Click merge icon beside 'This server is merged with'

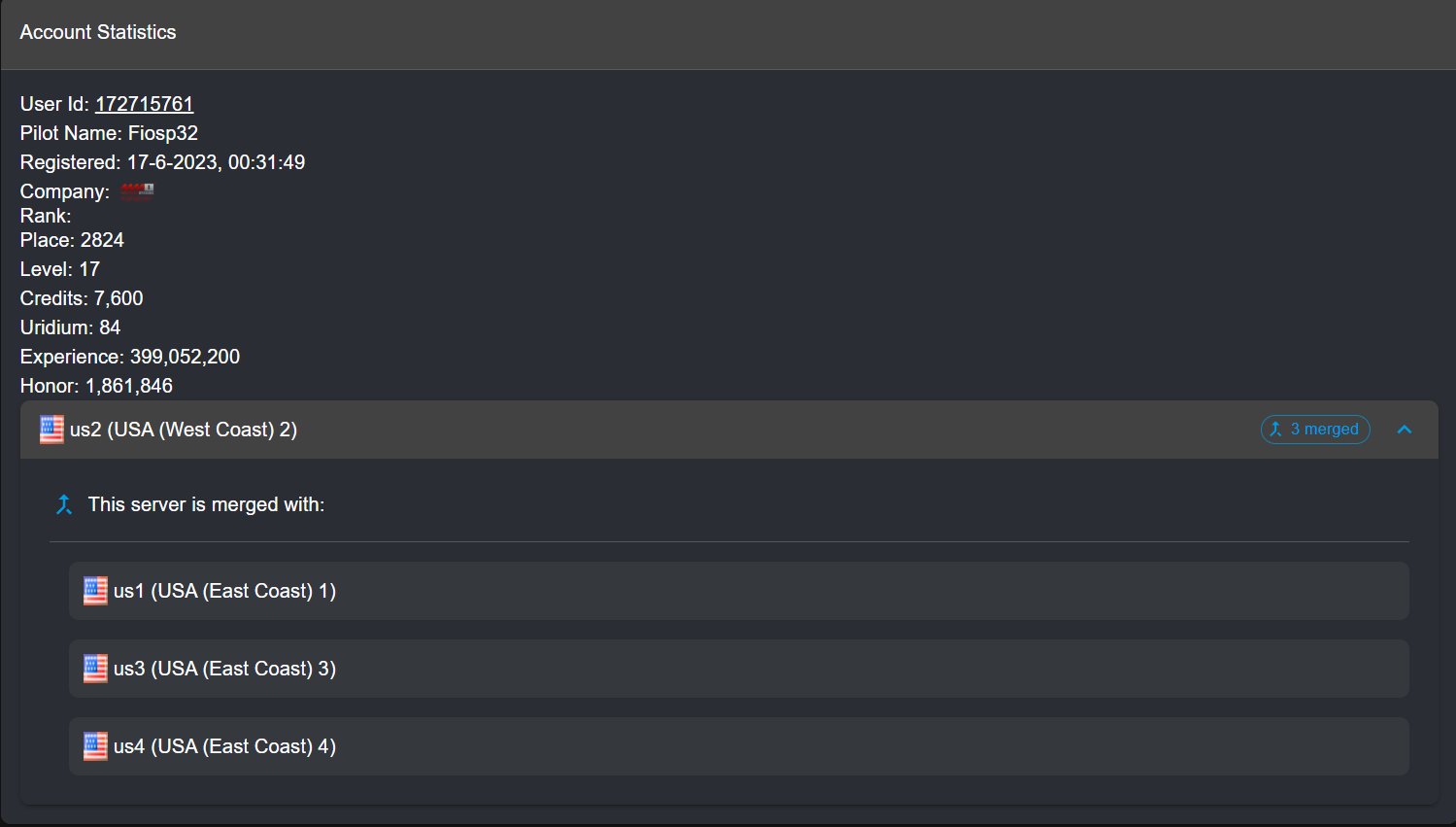pyautogui.click(x=64, y=504)
